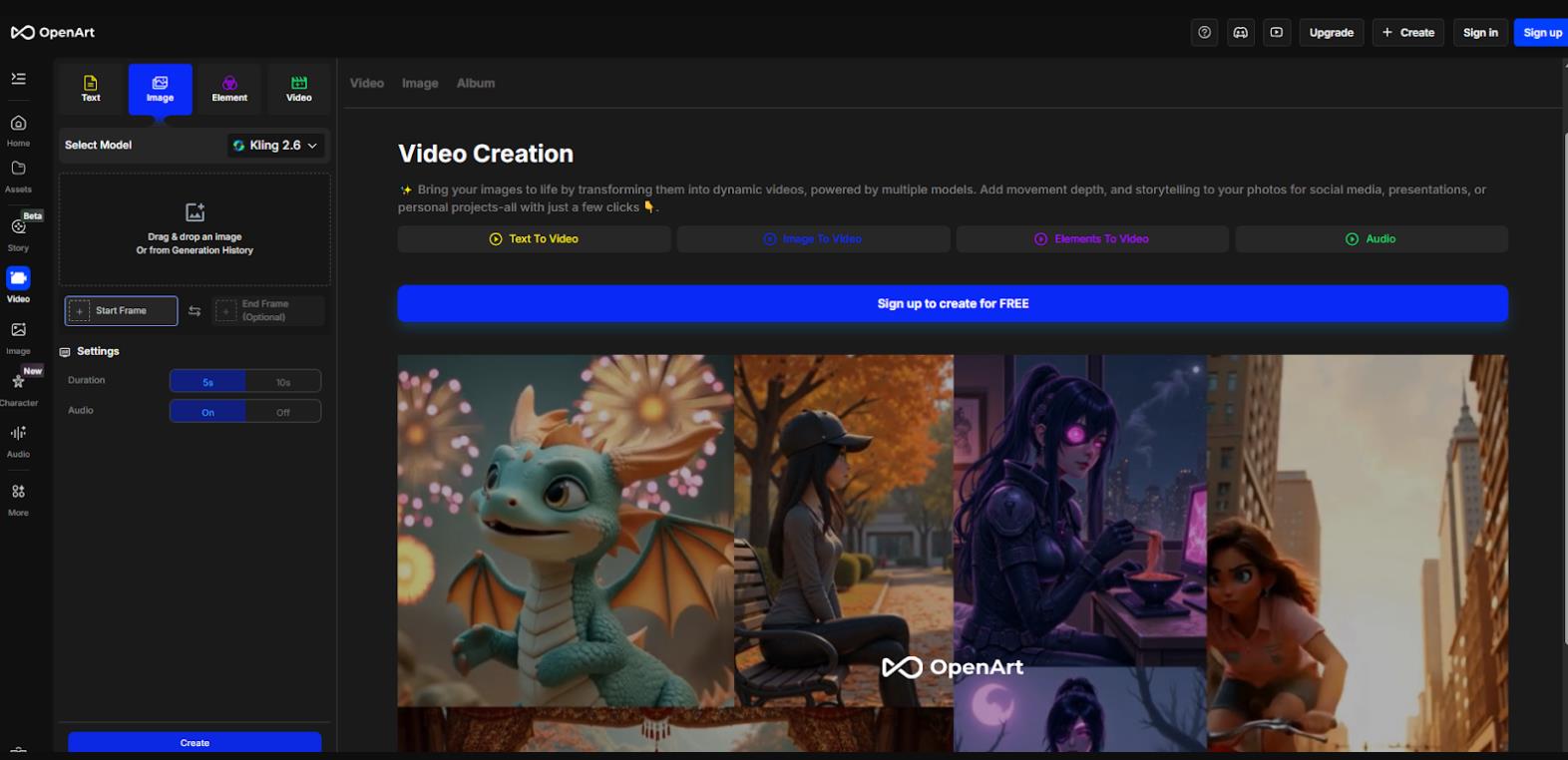The width and height of the screenshot is (1568, 760).
Task: Choose Image To Video option
Action: tap(813, 239)
